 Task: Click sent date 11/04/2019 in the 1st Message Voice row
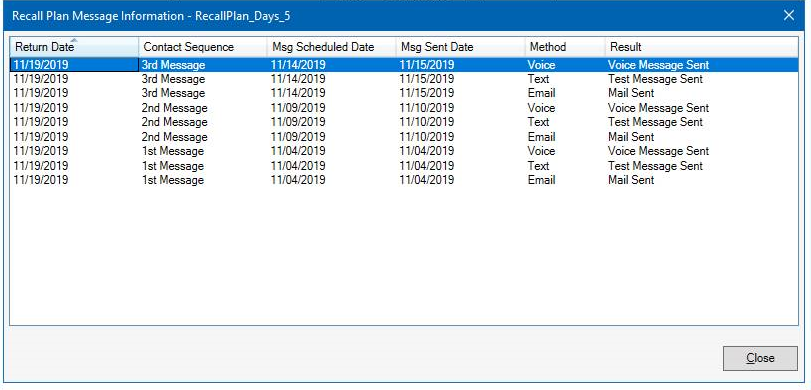pos(427,151)
